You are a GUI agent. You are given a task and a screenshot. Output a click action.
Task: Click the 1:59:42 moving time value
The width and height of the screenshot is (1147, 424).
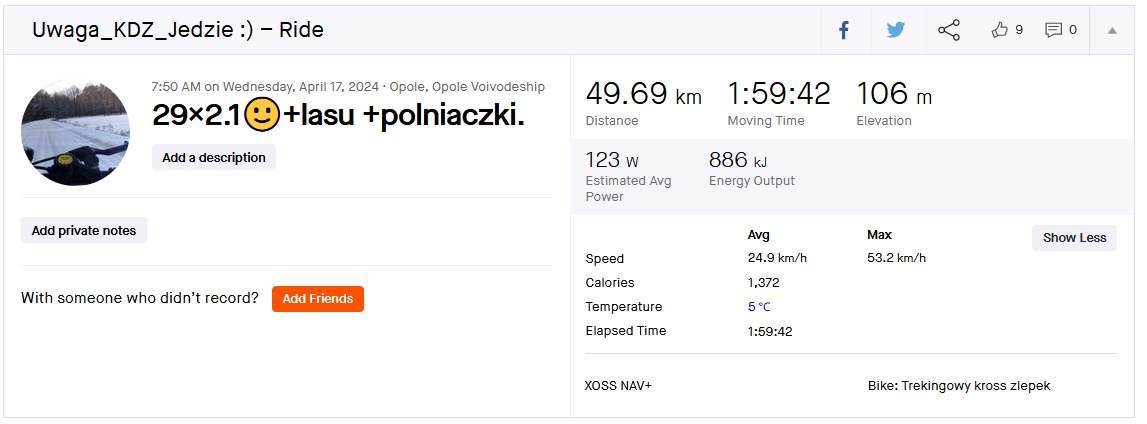pyautogui.click(x=778, y=94)
